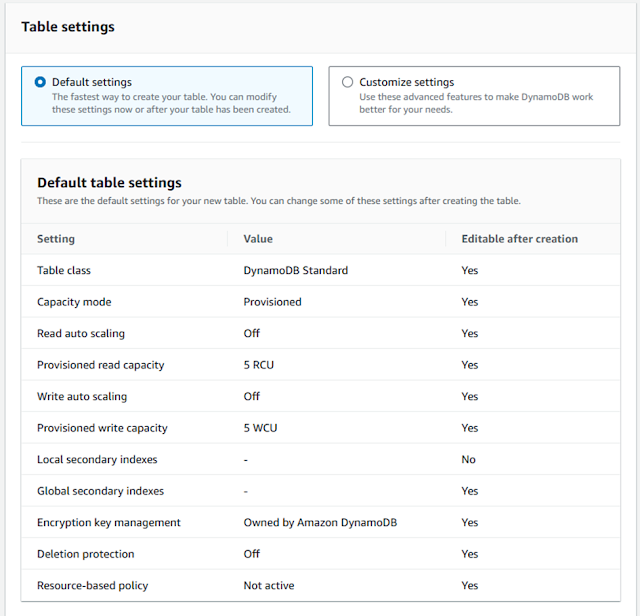Screen dimensions: 640x616
Task: Click the 5 RCU value
Action: (x=258, y=365)
